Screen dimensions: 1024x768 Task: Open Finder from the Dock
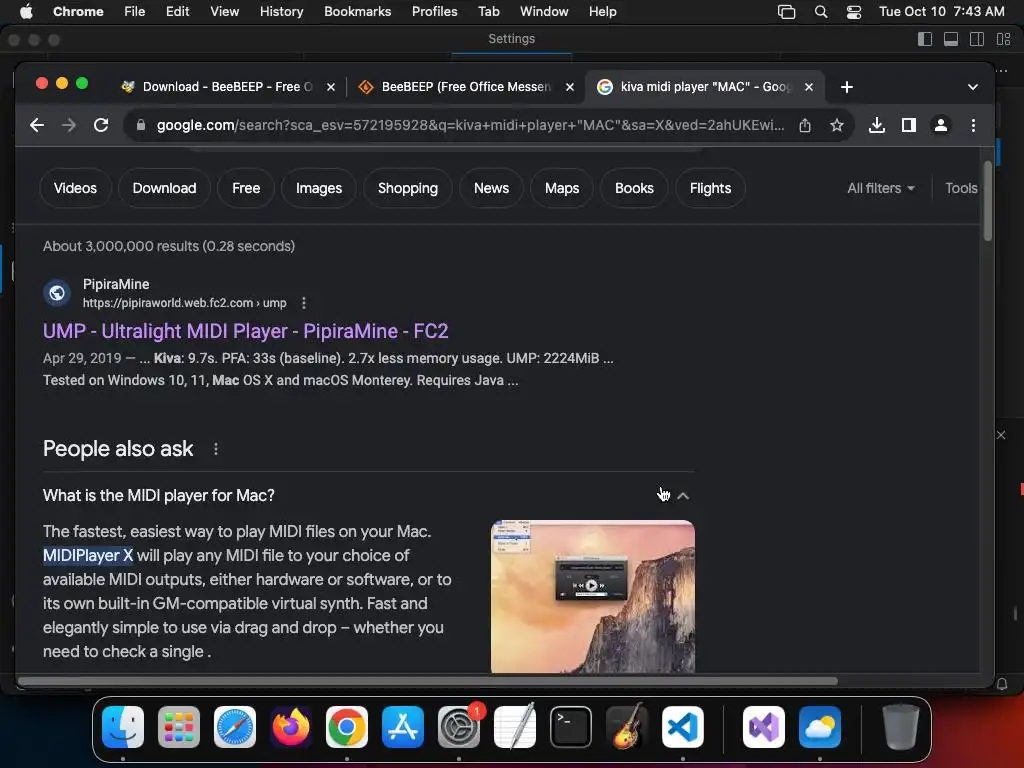(123, 727)
